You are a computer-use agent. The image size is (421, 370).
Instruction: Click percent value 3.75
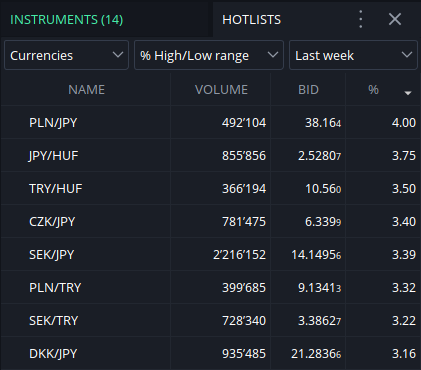click(404, 156)
